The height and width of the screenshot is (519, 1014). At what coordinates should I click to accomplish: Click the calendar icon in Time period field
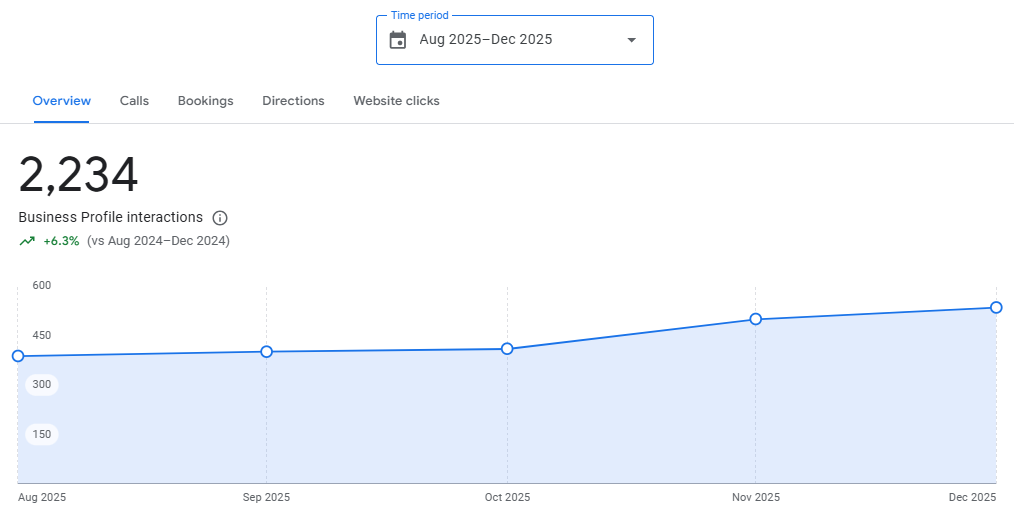pyautogui.click(x=398, y=40)
